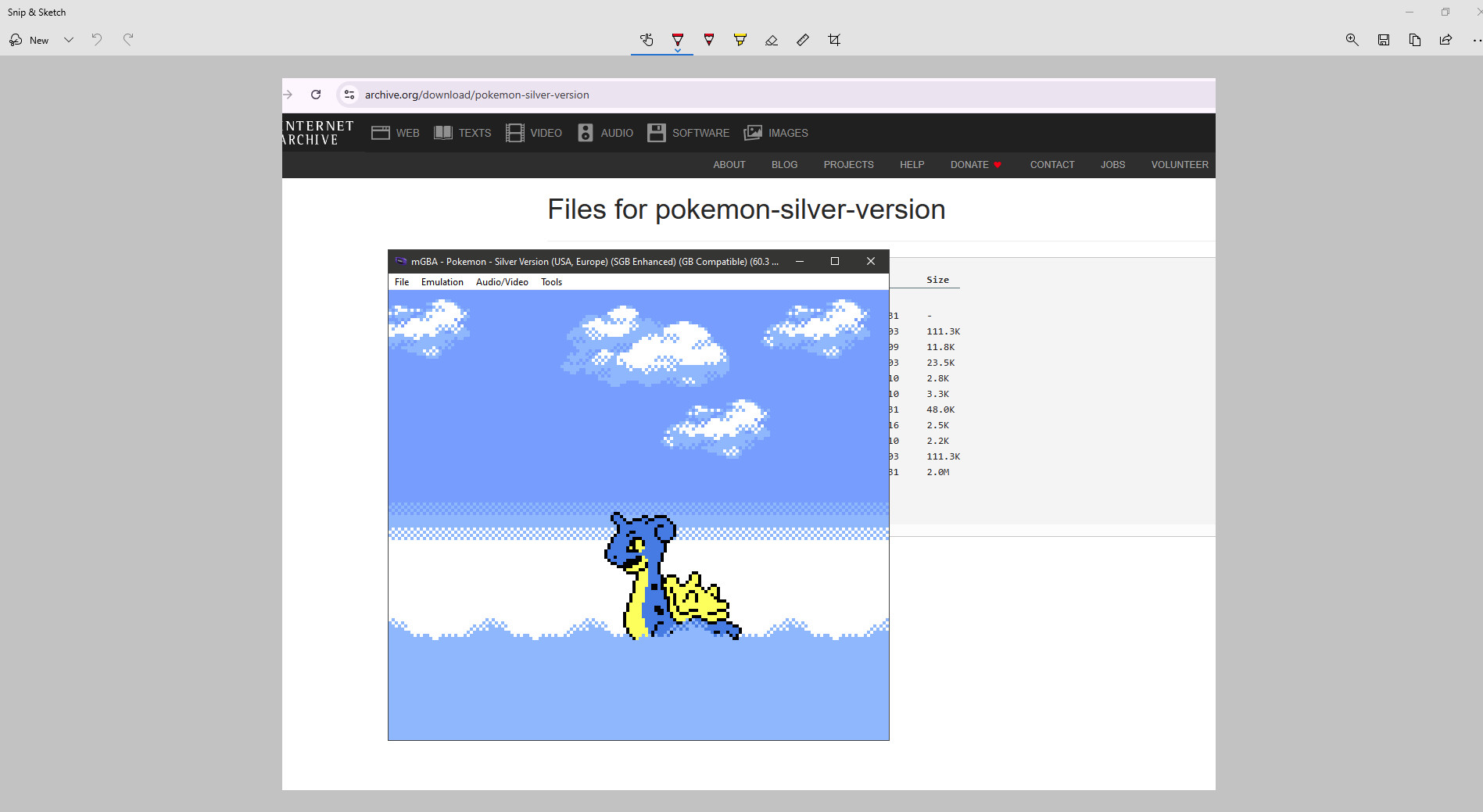Screen dimensions: 1483x812
Task: Open the IMAGES section
Action: point(776,133)
